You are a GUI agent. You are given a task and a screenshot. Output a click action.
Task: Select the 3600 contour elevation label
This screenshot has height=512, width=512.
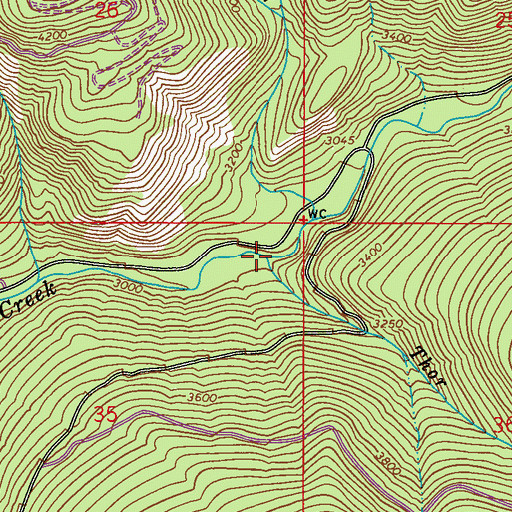[202, 397]
